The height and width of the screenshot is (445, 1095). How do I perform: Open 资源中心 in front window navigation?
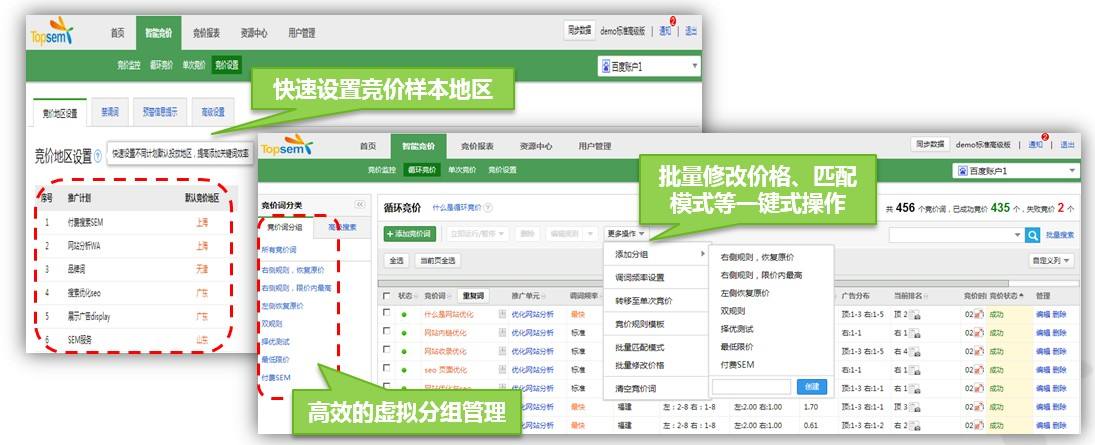coord(536,146)
